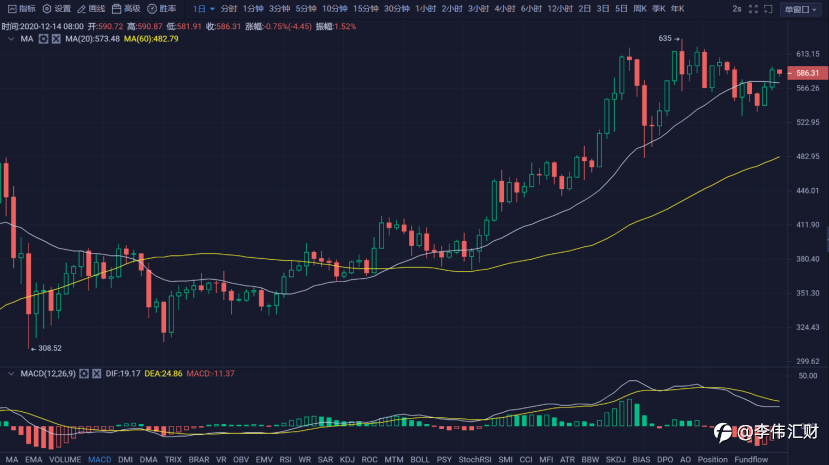Toggle the active MACD indicator button
Screen dimensions: 829x465
point(99,459)
